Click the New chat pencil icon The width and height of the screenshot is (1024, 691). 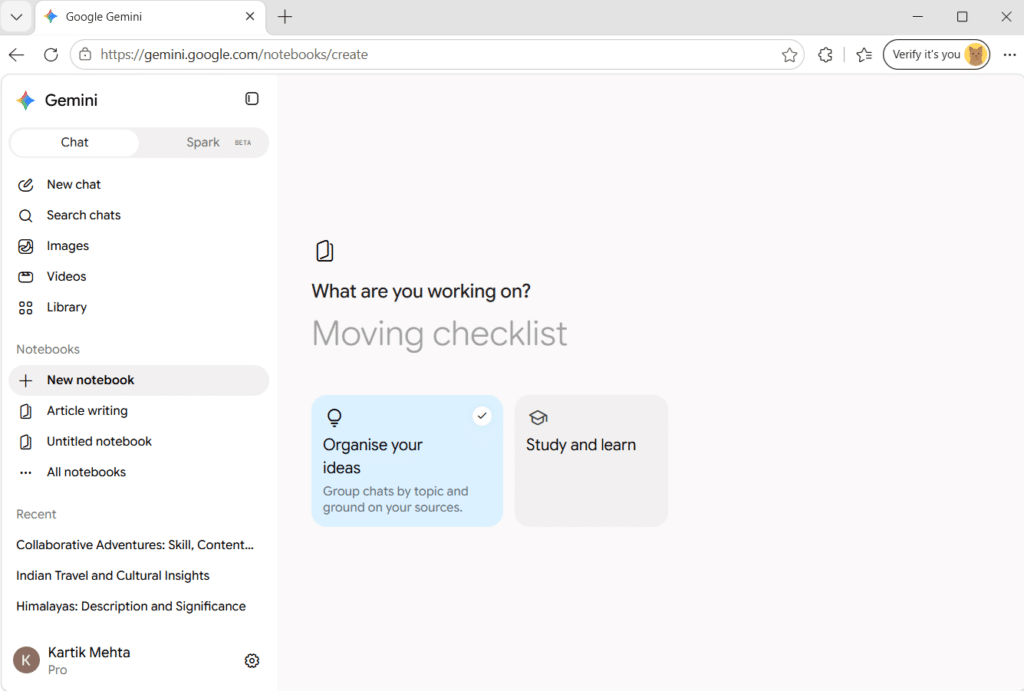click(x=25, y=185)
